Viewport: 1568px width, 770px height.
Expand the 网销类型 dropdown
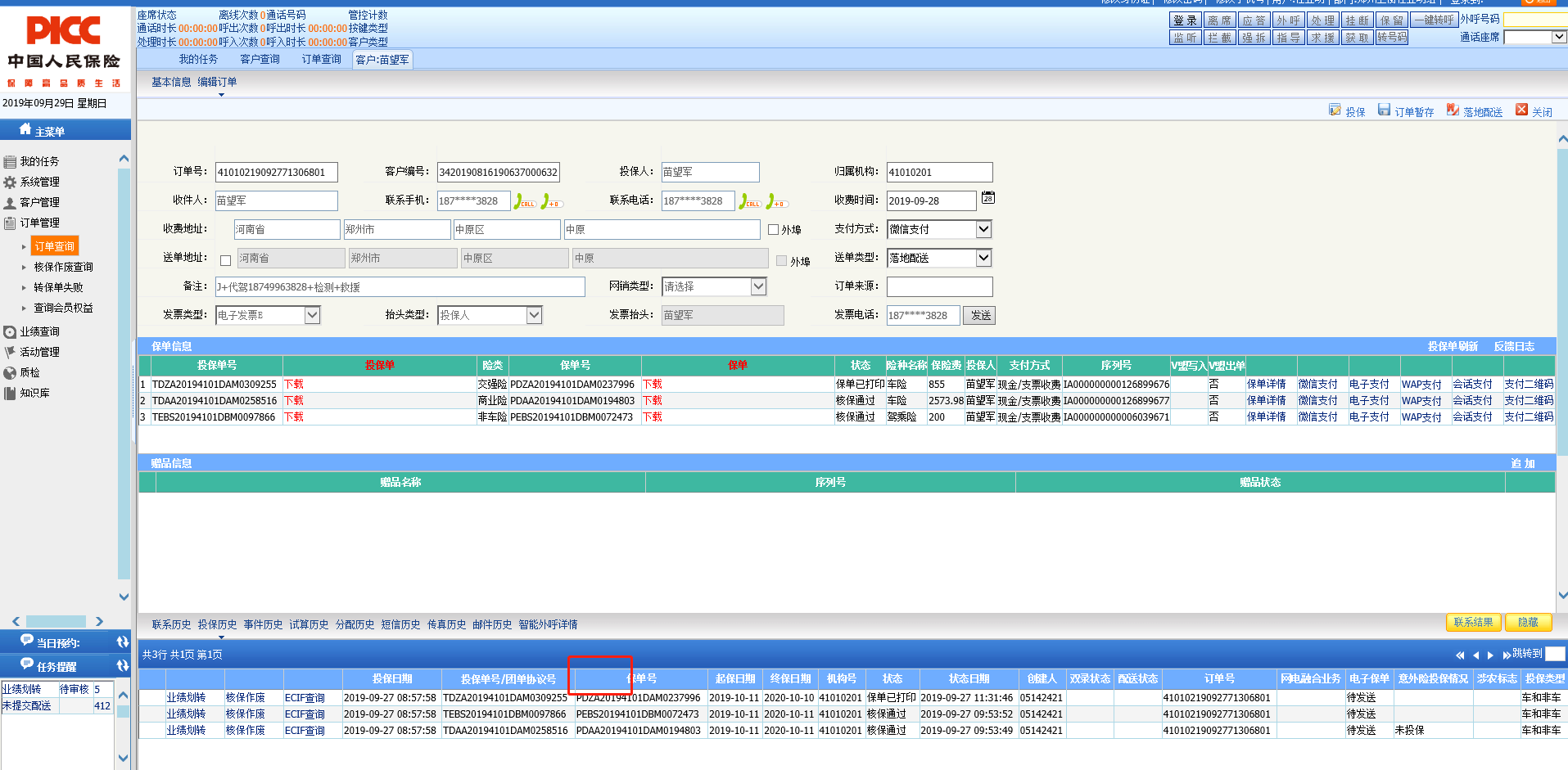pyautogui.click(x=758, y=286)
